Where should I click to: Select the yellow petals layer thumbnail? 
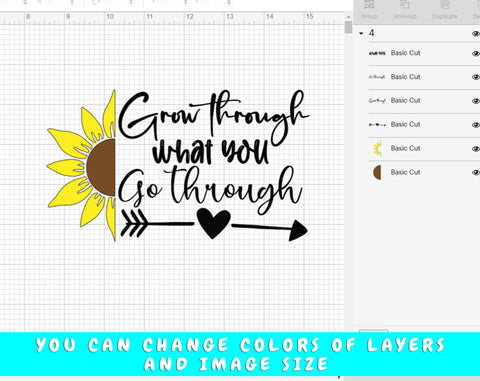coord(377,148)
